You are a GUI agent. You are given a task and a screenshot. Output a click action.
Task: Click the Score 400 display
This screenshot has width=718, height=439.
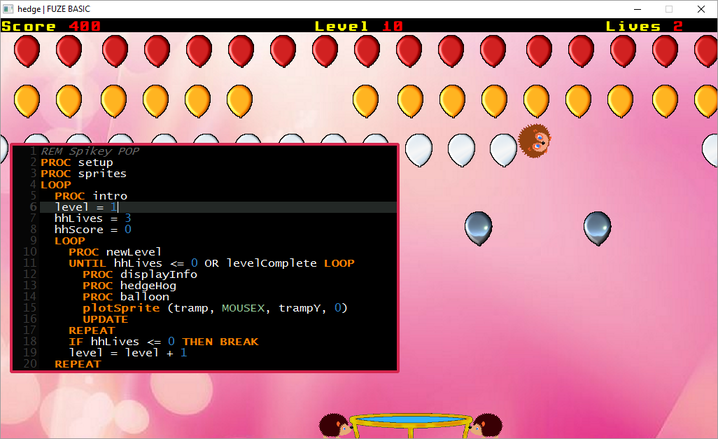click(x=51, y=26)
